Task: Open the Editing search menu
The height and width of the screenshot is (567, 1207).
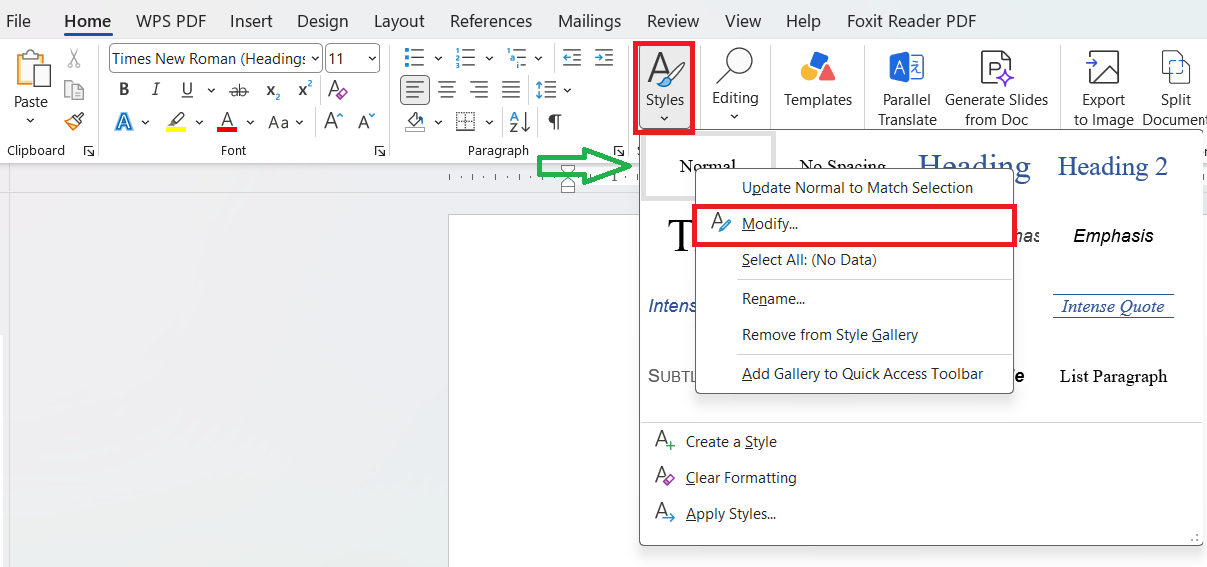Action: click(x=735, y=88)
